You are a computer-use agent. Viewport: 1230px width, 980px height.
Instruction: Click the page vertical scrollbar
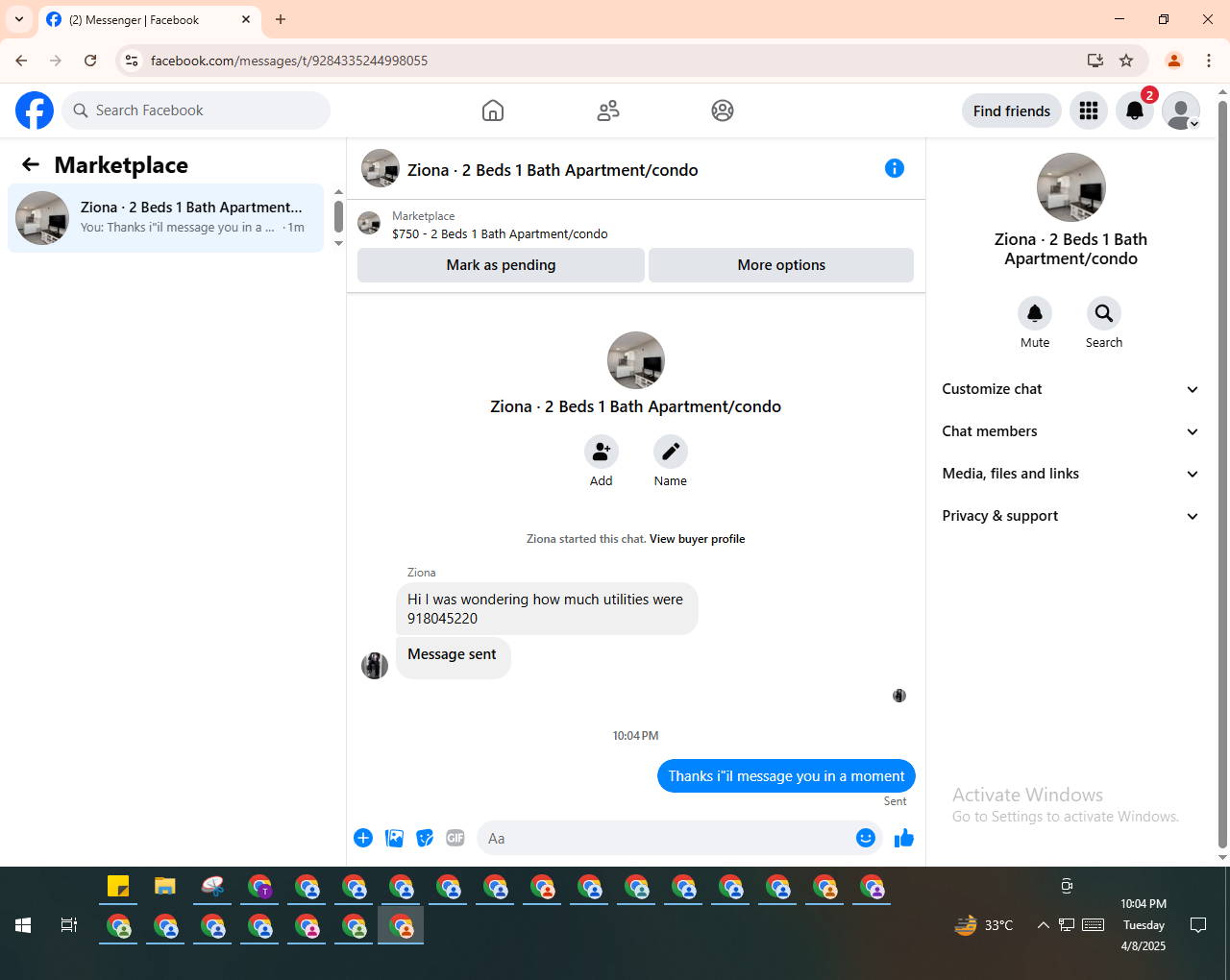click(x=1222, y=476)
